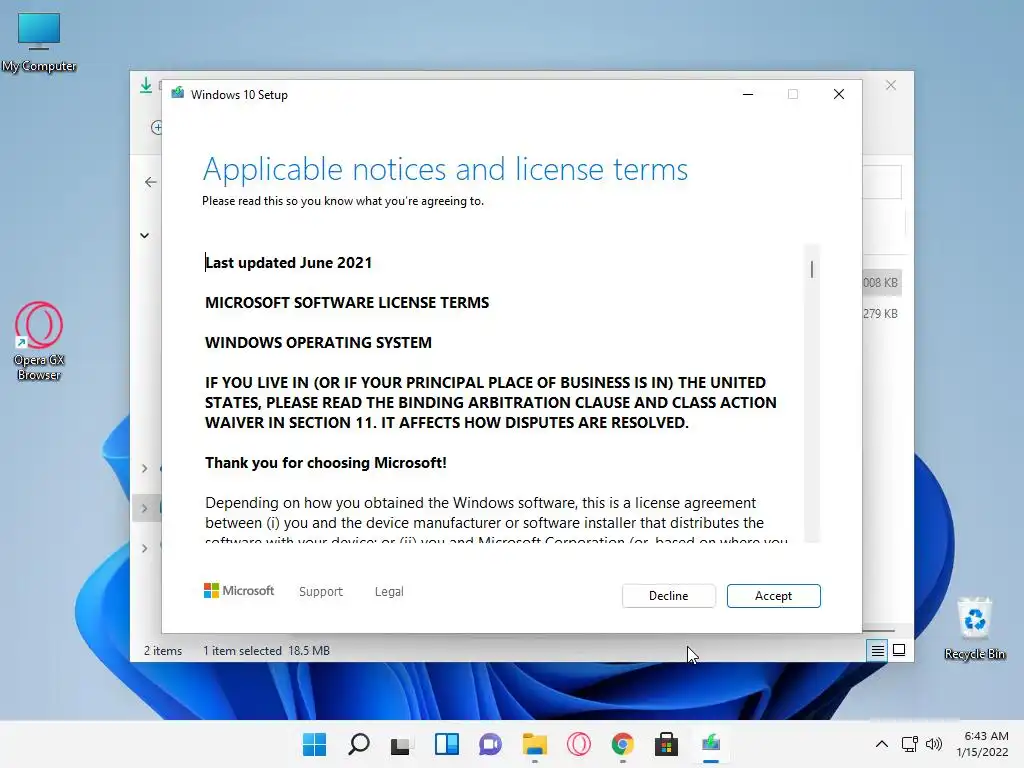This screenshot has height=768, width=1024.
Task: Switch File Explorer to details view
Action: pos(877,650)
